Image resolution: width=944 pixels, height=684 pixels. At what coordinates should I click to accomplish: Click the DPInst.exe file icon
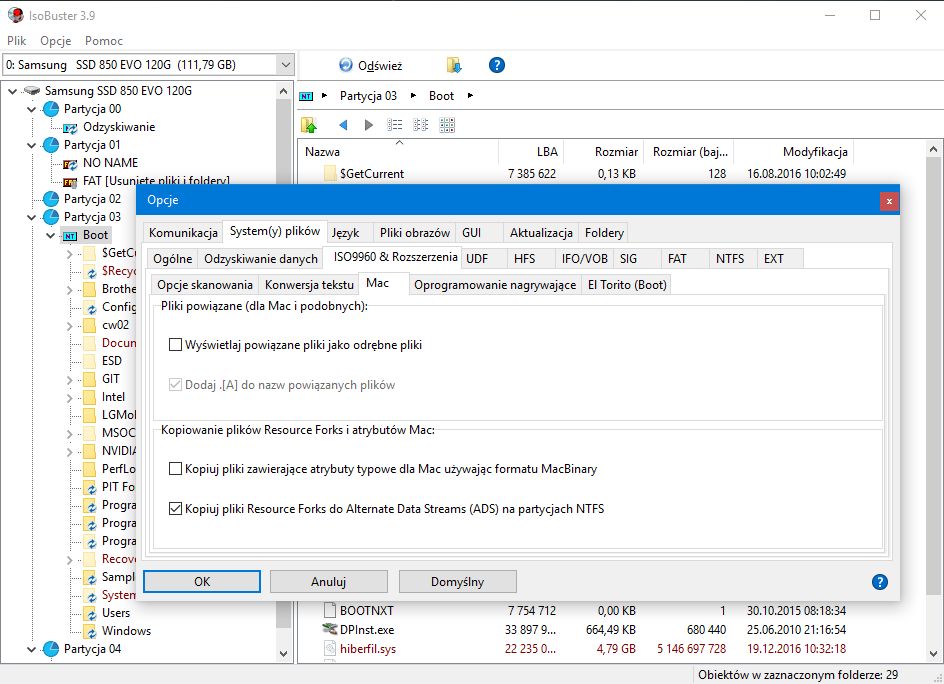(329, 629)
